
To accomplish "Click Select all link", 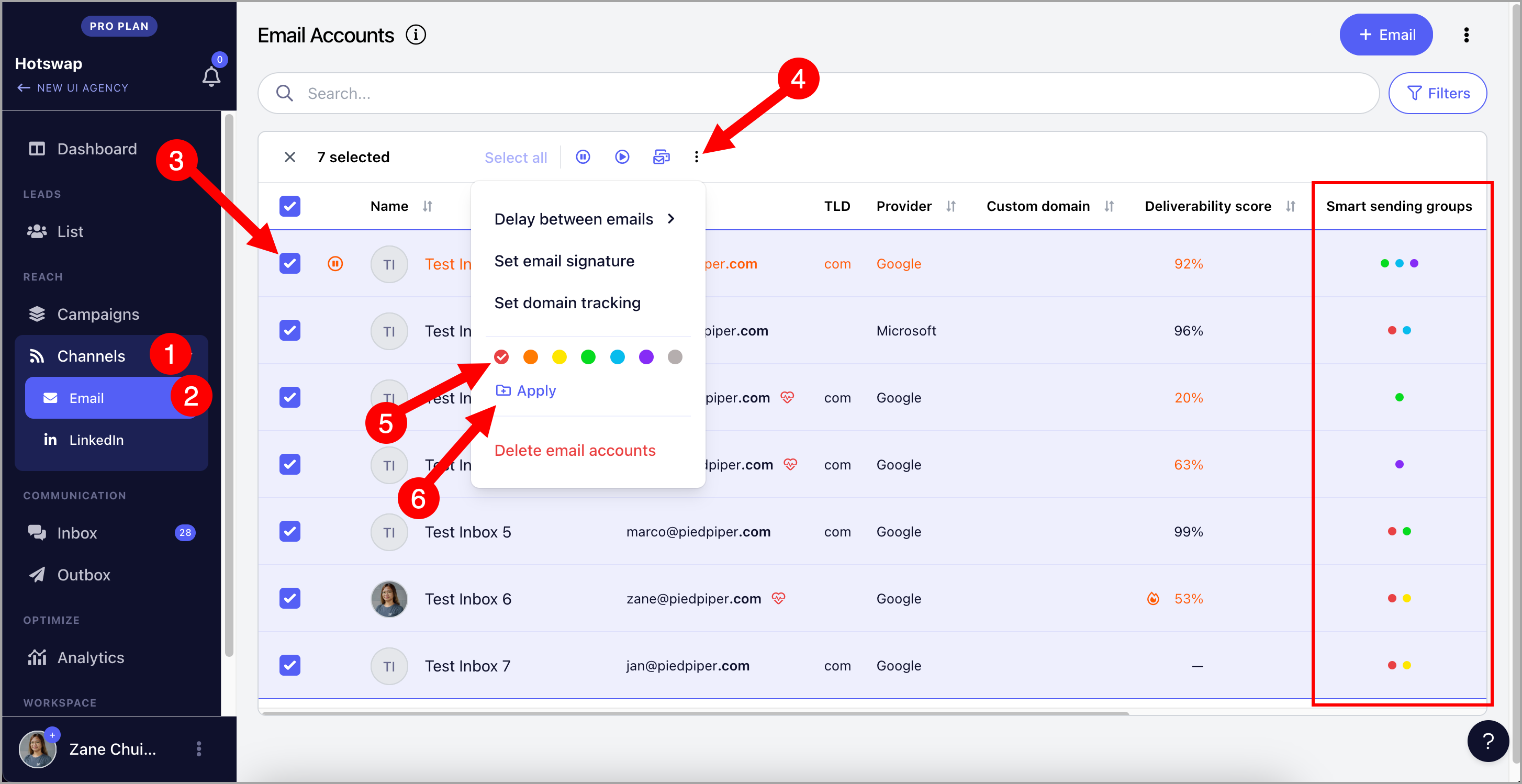I will click(515, 158).
